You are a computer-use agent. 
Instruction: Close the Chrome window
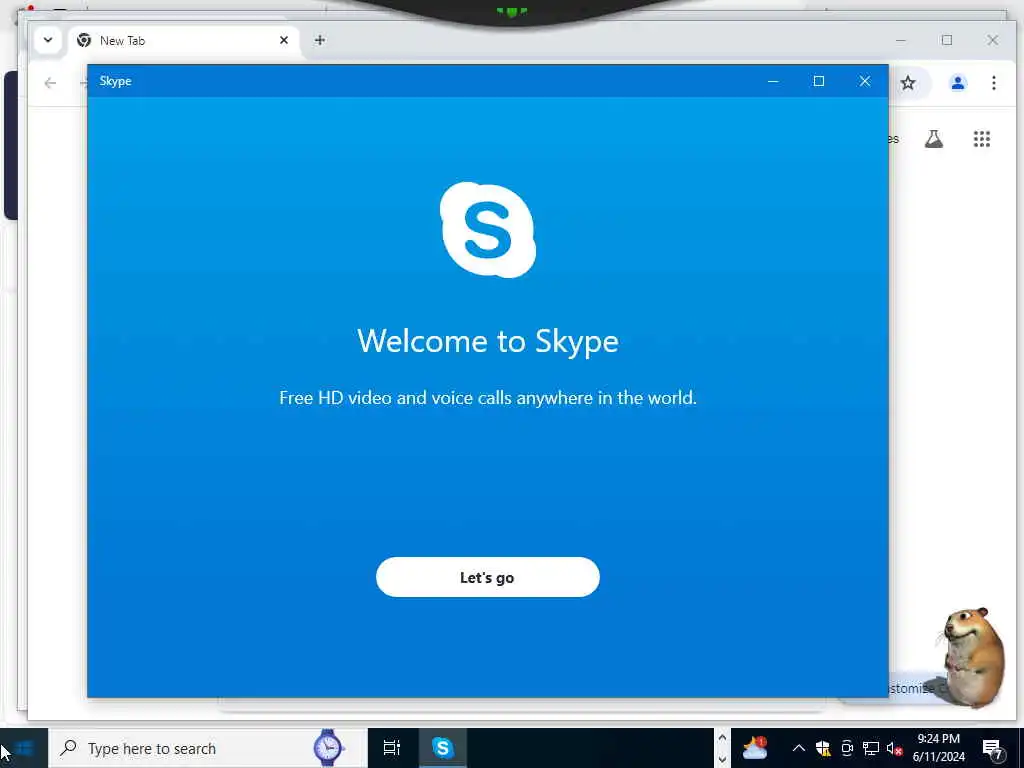pyautogui.click(x=993, y=40)
